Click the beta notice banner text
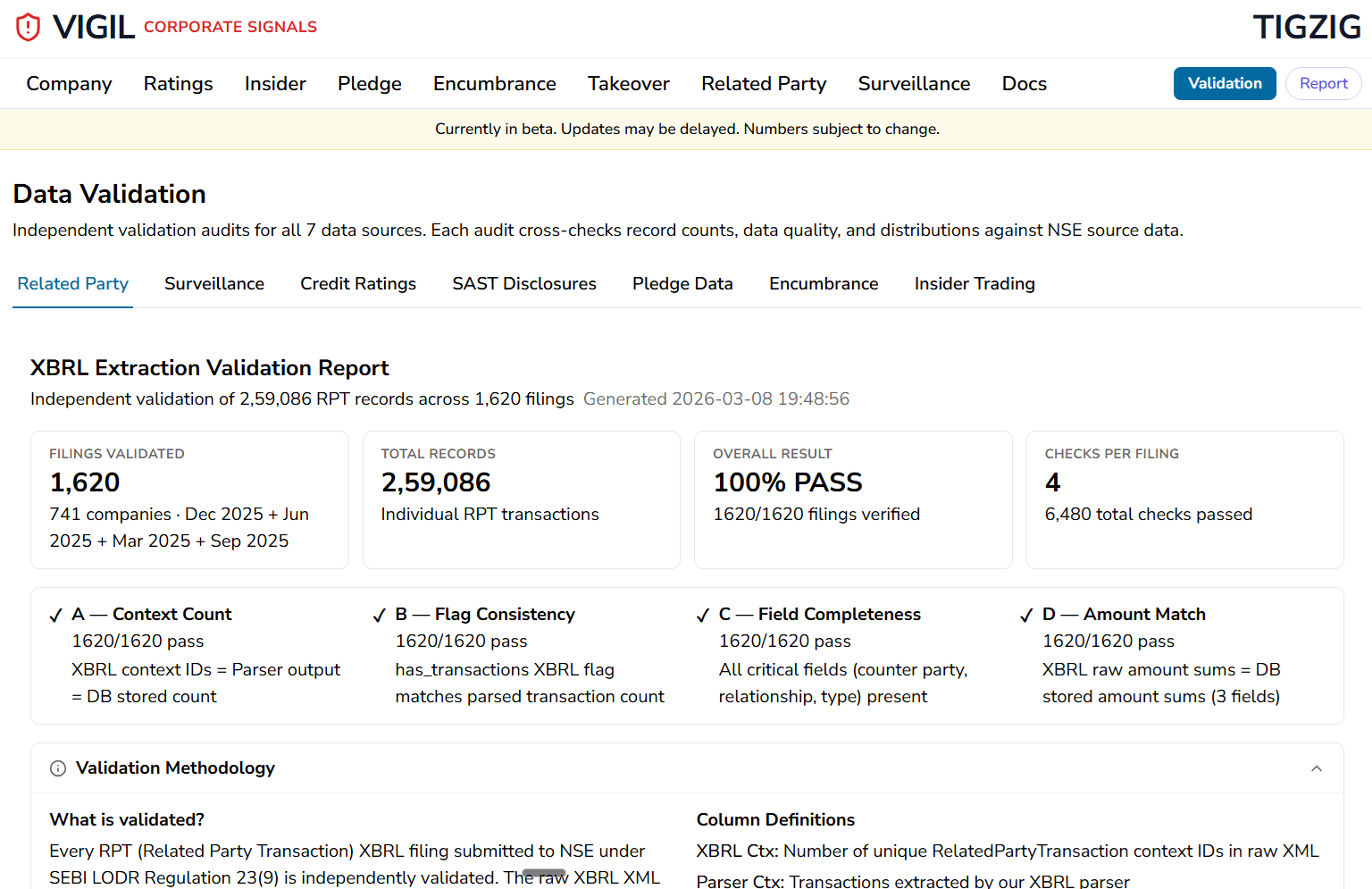Viewport: 1372px width, 889px height. click(687, 130)
